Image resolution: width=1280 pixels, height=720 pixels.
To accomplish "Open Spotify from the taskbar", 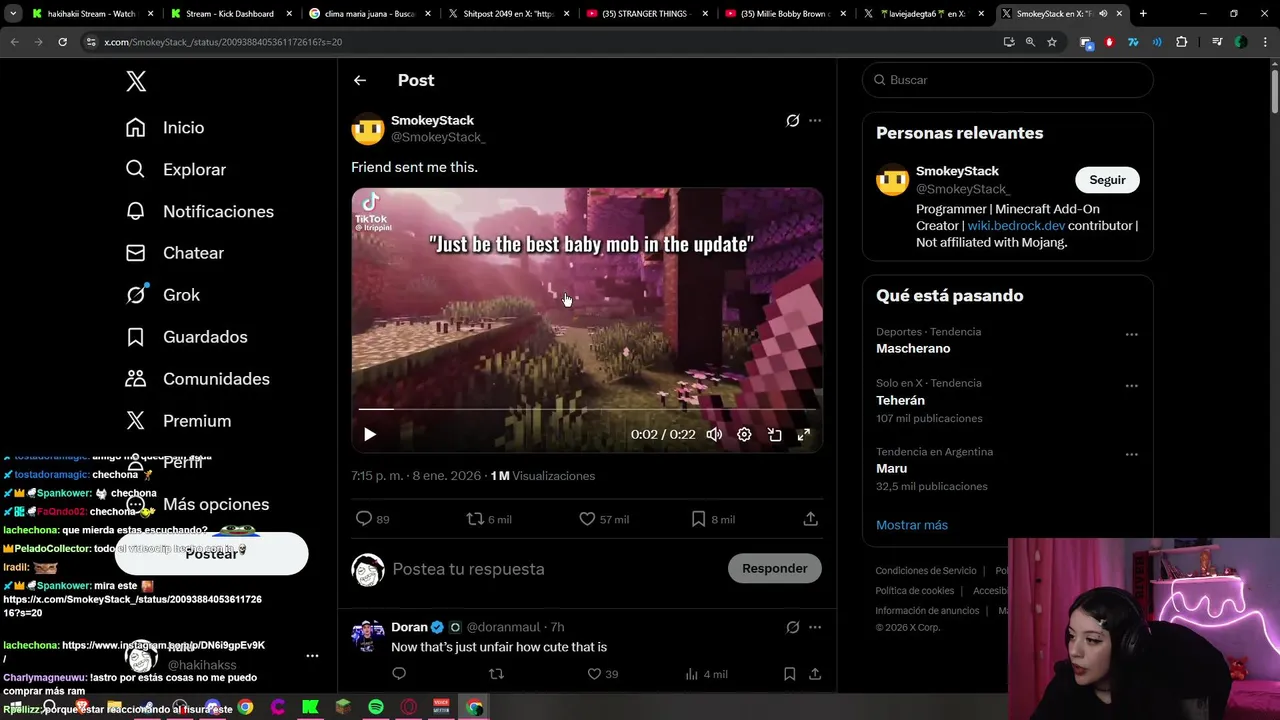I will point(376,707).
